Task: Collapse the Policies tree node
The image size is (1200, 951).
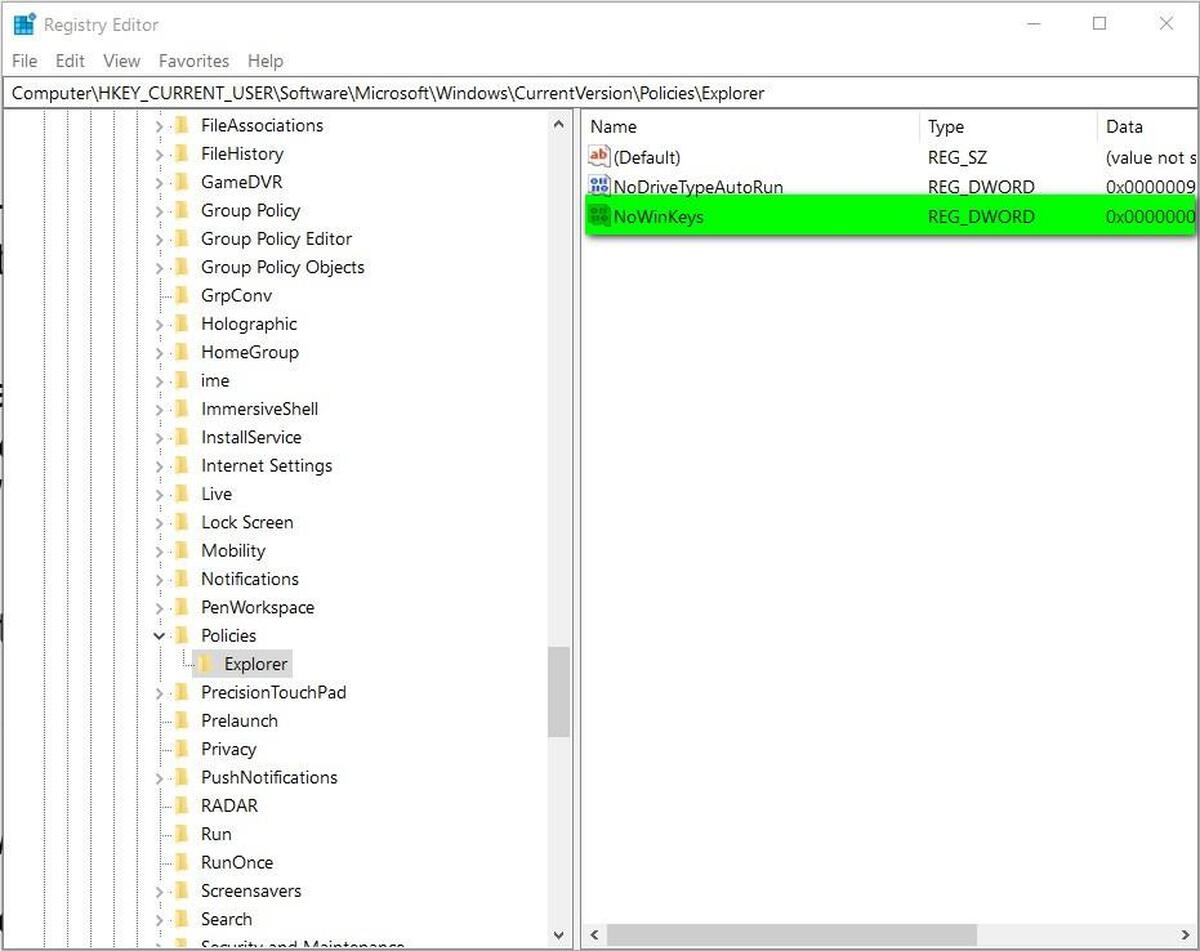Action: [x=159, y=636]
